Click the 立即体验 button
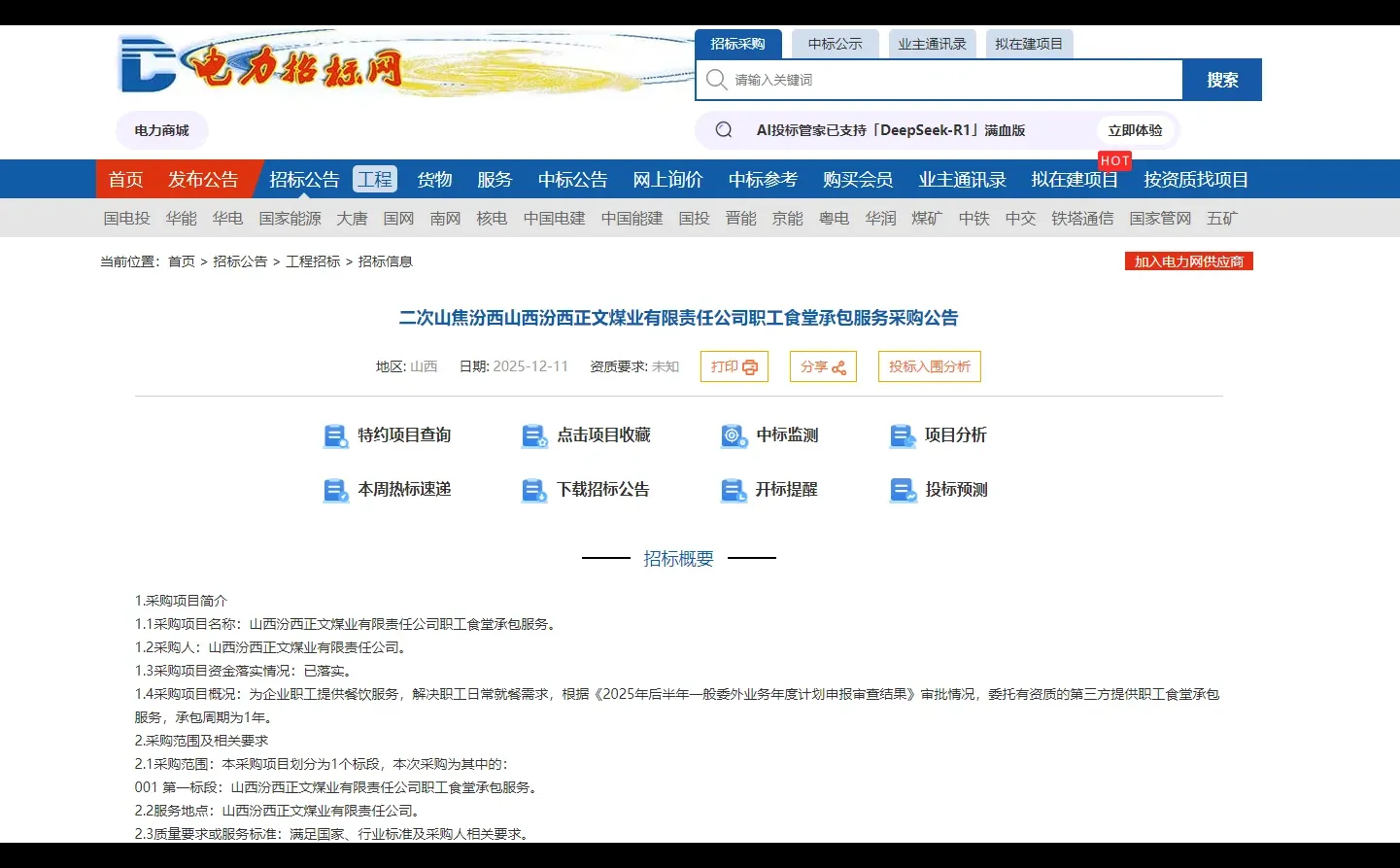The image size is (1400, 868). (x=1135, y=129)
